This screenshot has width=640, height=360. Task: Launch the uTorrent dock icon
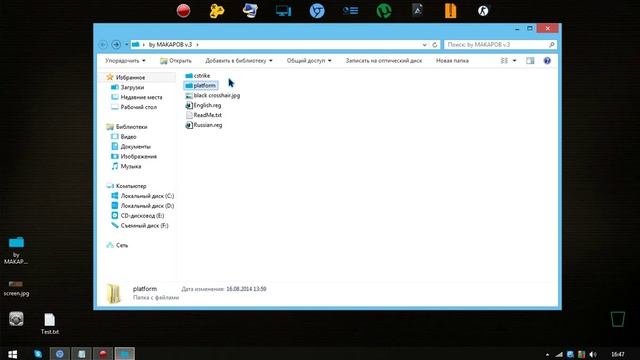[384, 11]
